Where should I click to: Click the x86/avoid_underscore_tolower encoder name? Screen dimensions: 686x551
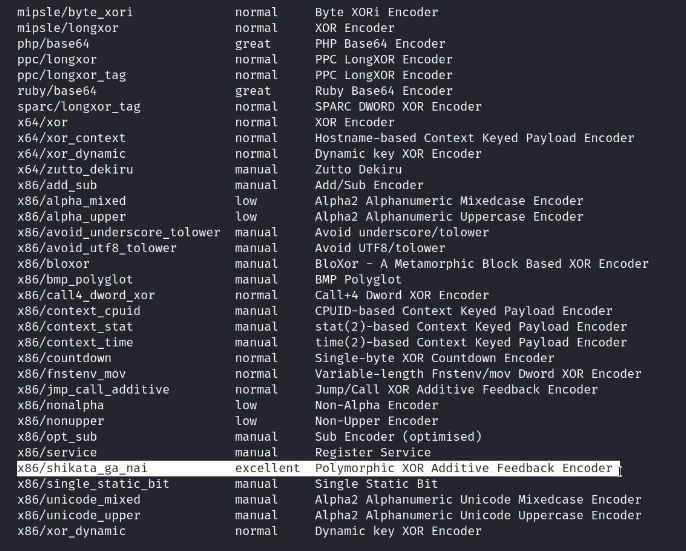pos(118,232)
